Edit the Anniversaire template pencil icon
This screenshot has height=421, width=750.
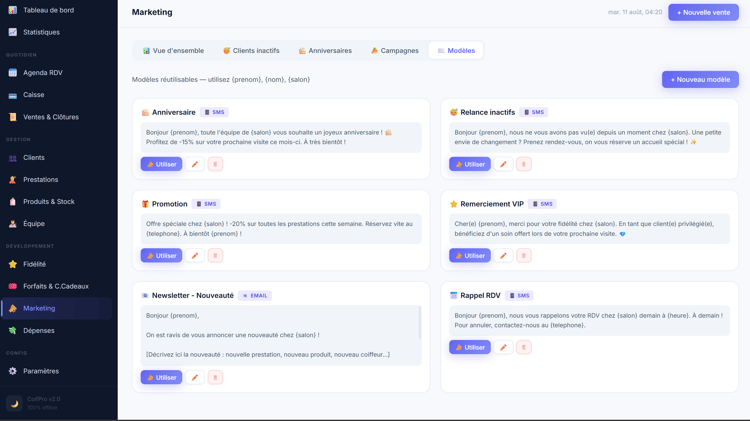[x=195, y=164]
